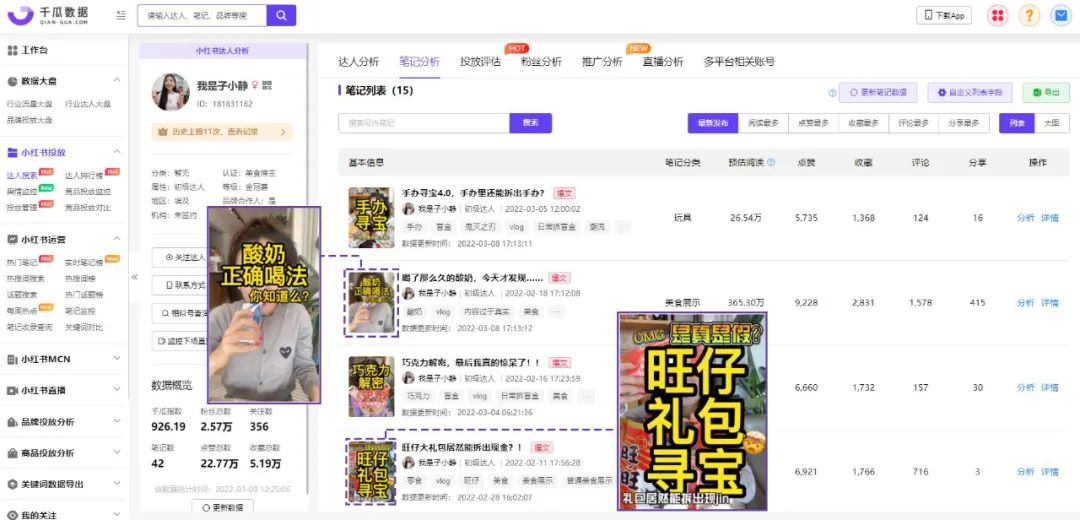Collapse the profile panel with « arrow
The width and height of the screenshot is (1080, 520).
pos(134,276)
